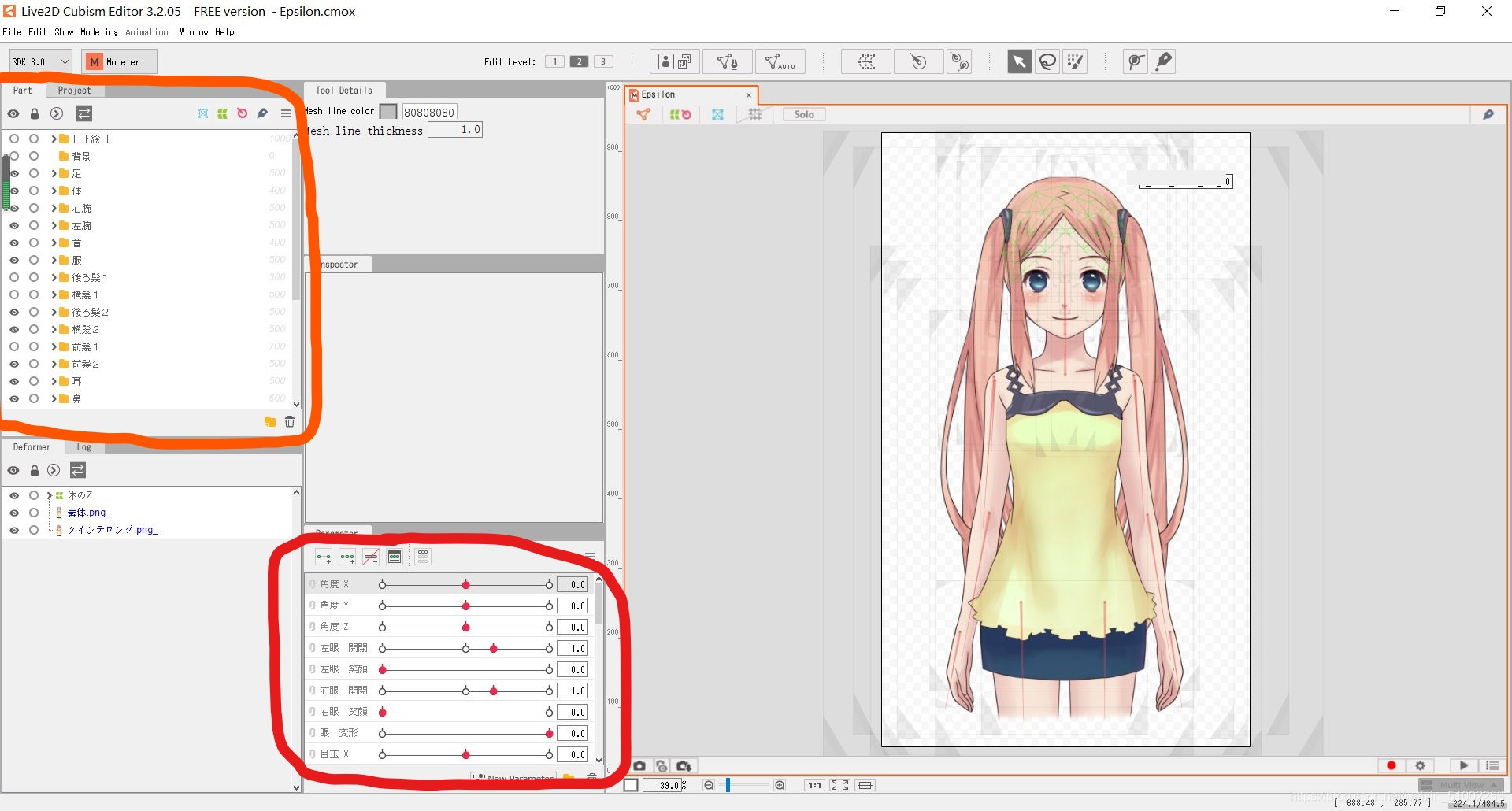Click the Modeler mode button
Screen dimensions: 1512x811
coord(120,61)
